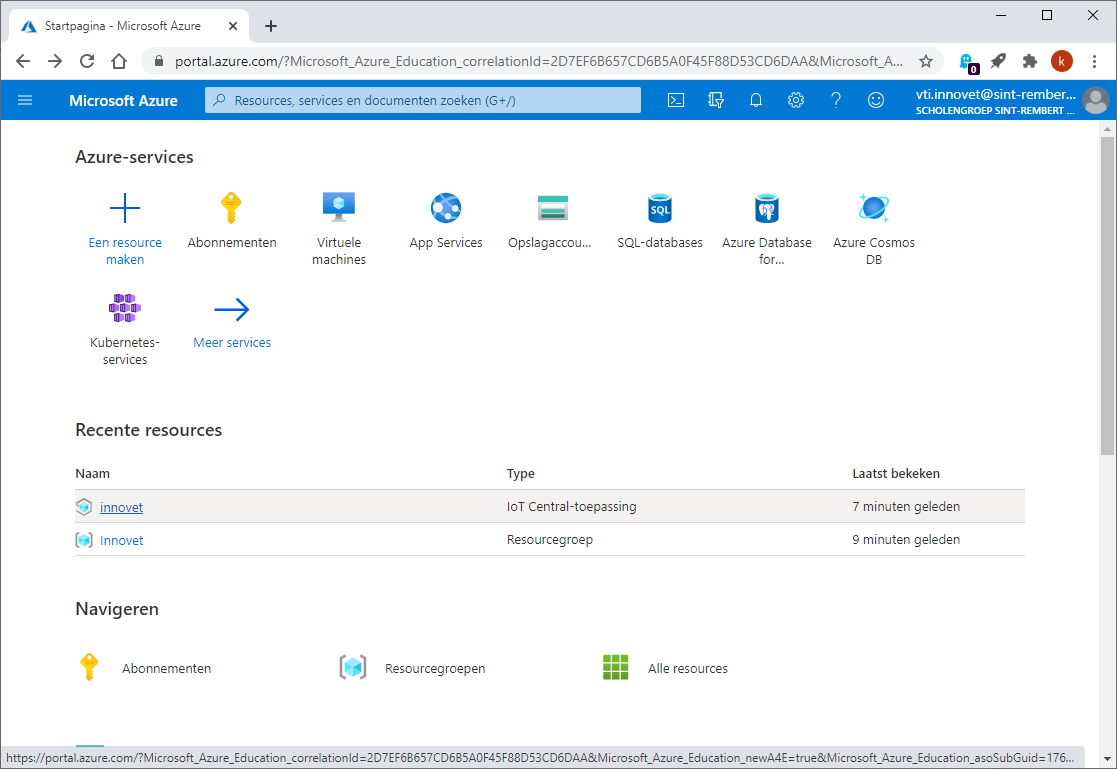Click the Microsoft Azure home title

coord(123,100)
